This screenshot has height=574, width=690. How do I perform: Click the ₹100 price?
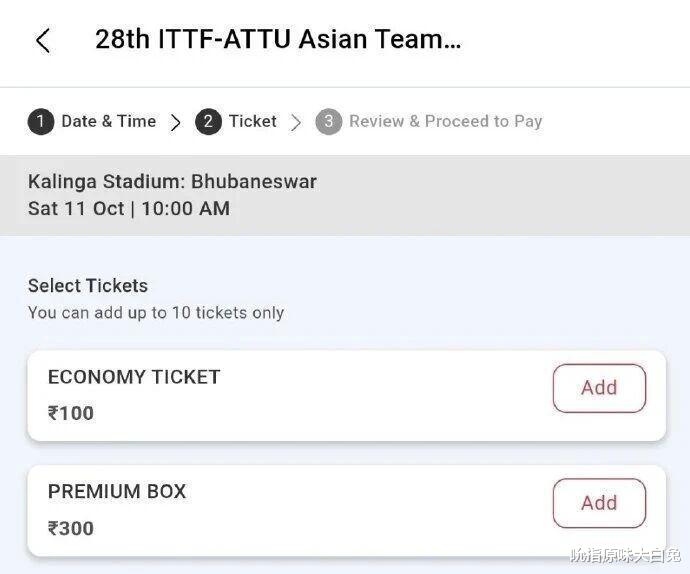click(x=71, y=413)
